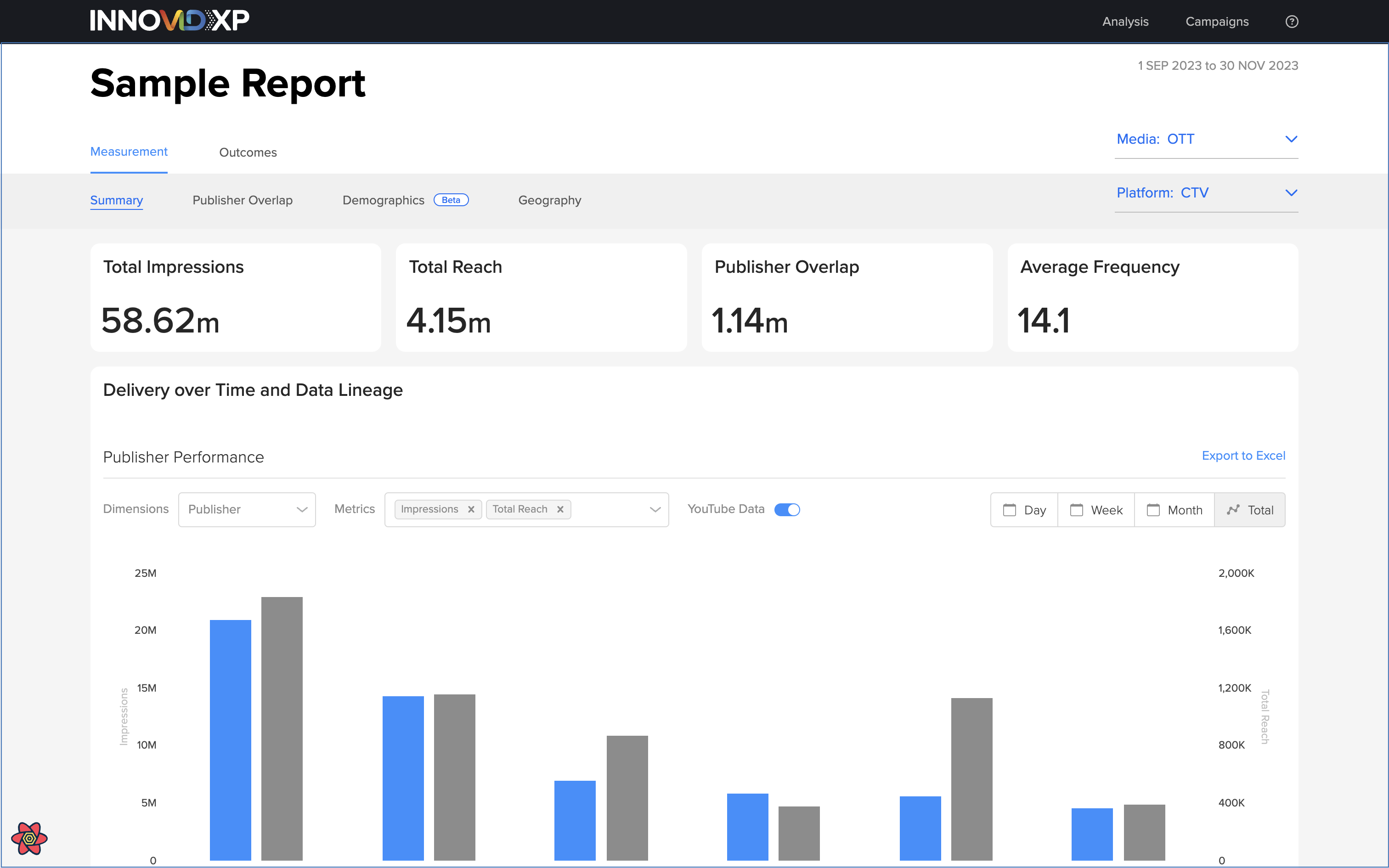1389x868 pixels.
Task: Navigate to Campaigns in the top menu
Action: 1216,21
